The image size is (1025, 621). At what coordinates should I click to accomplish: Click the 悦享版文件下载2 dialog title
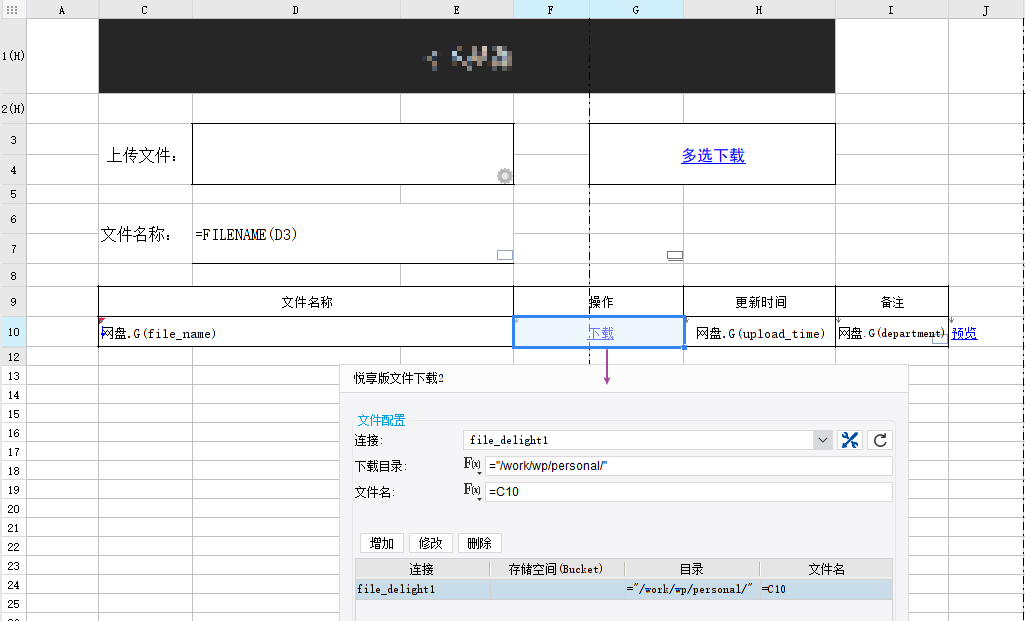(399, 378)
